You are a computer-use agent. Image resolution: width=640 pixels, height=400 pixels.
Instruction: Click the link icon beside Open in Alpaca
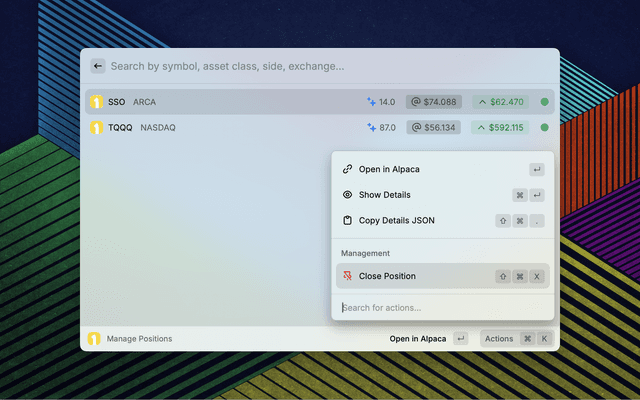[347, 169]
